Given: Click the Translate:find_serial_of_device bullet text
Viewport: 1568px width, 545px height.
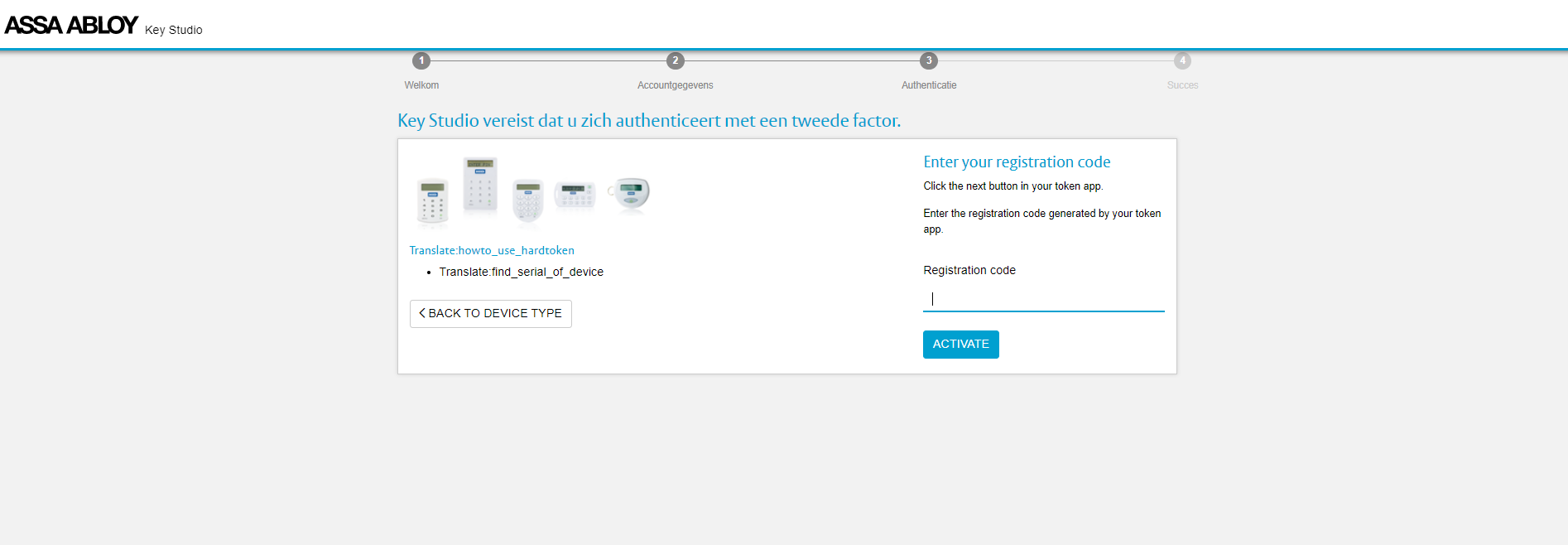Looking at the screenshot, I should point(521,272).
